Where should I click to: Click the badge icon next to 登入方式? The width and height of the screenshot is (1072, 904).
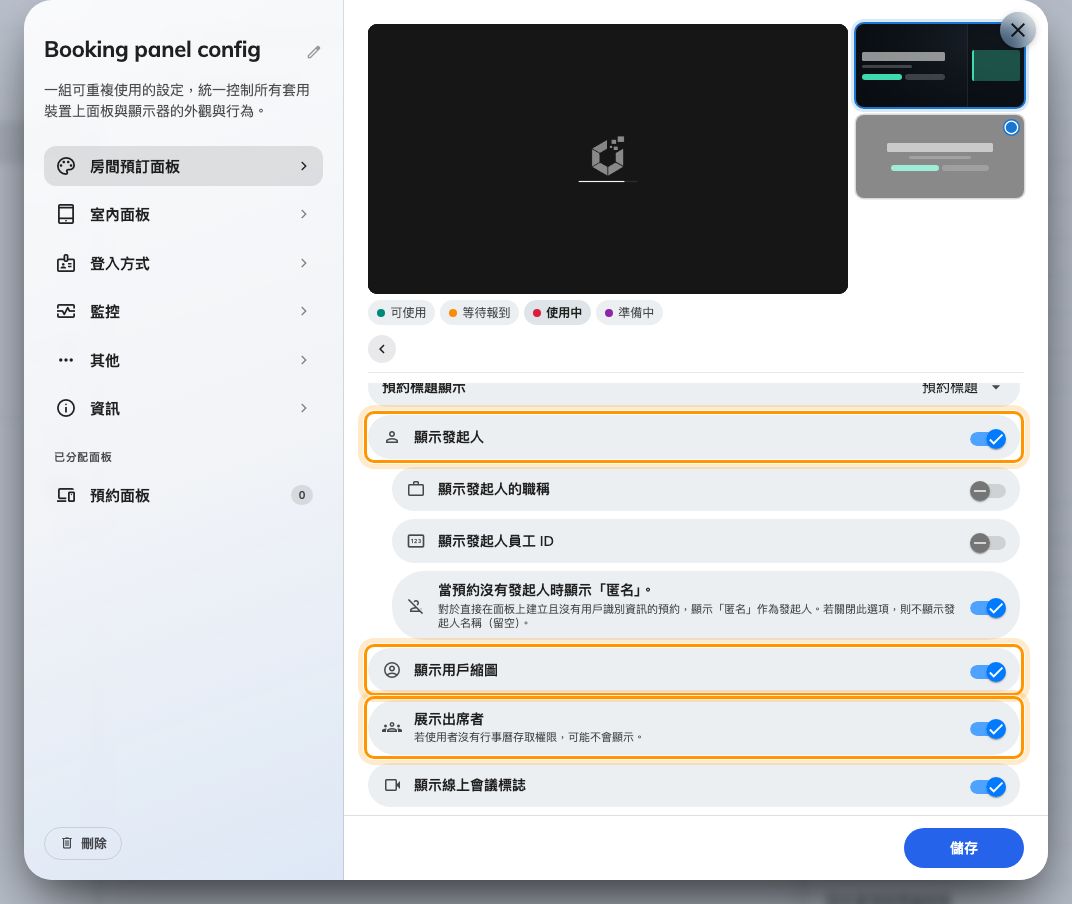coord(66,263)
